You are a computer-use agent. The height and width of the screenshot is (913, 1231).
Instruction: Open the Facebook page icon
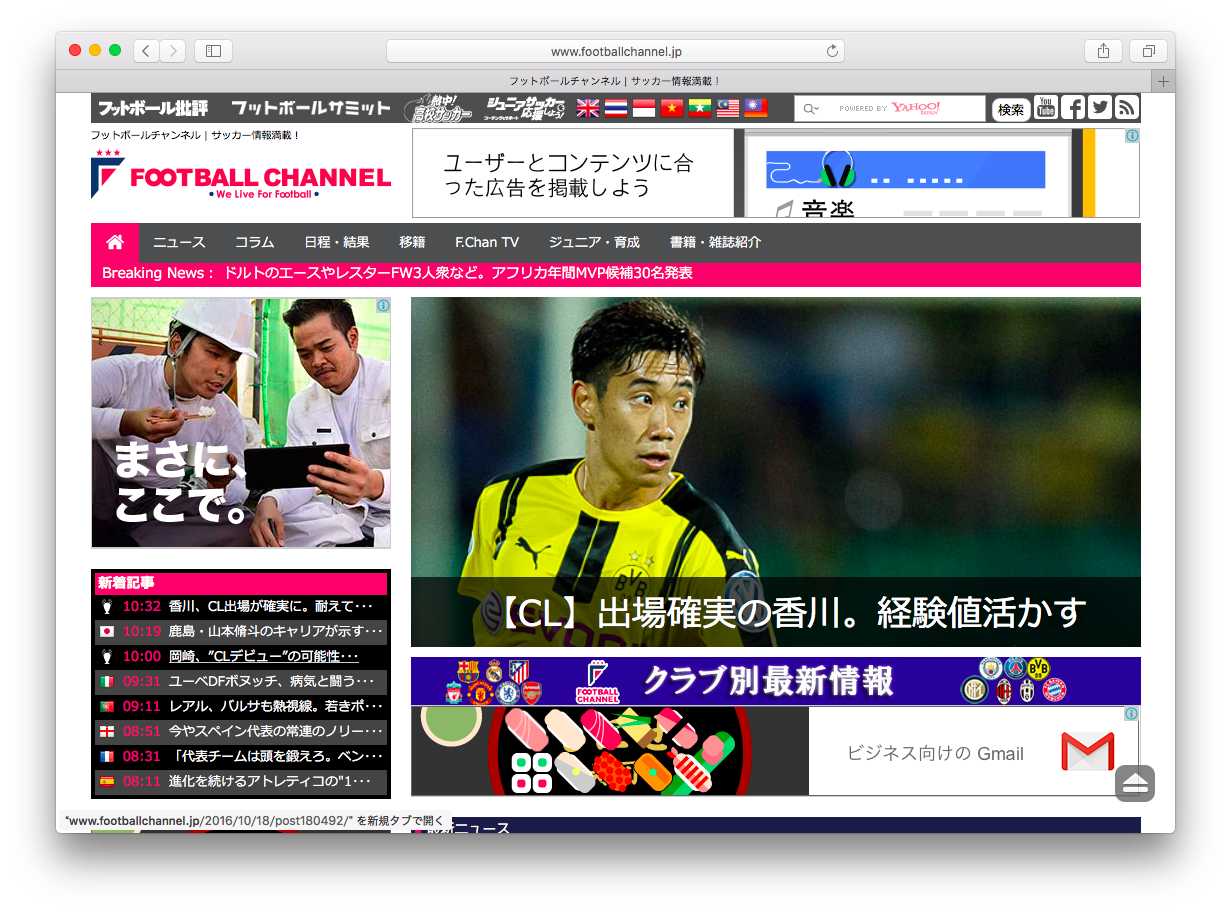pos(1073,108)
